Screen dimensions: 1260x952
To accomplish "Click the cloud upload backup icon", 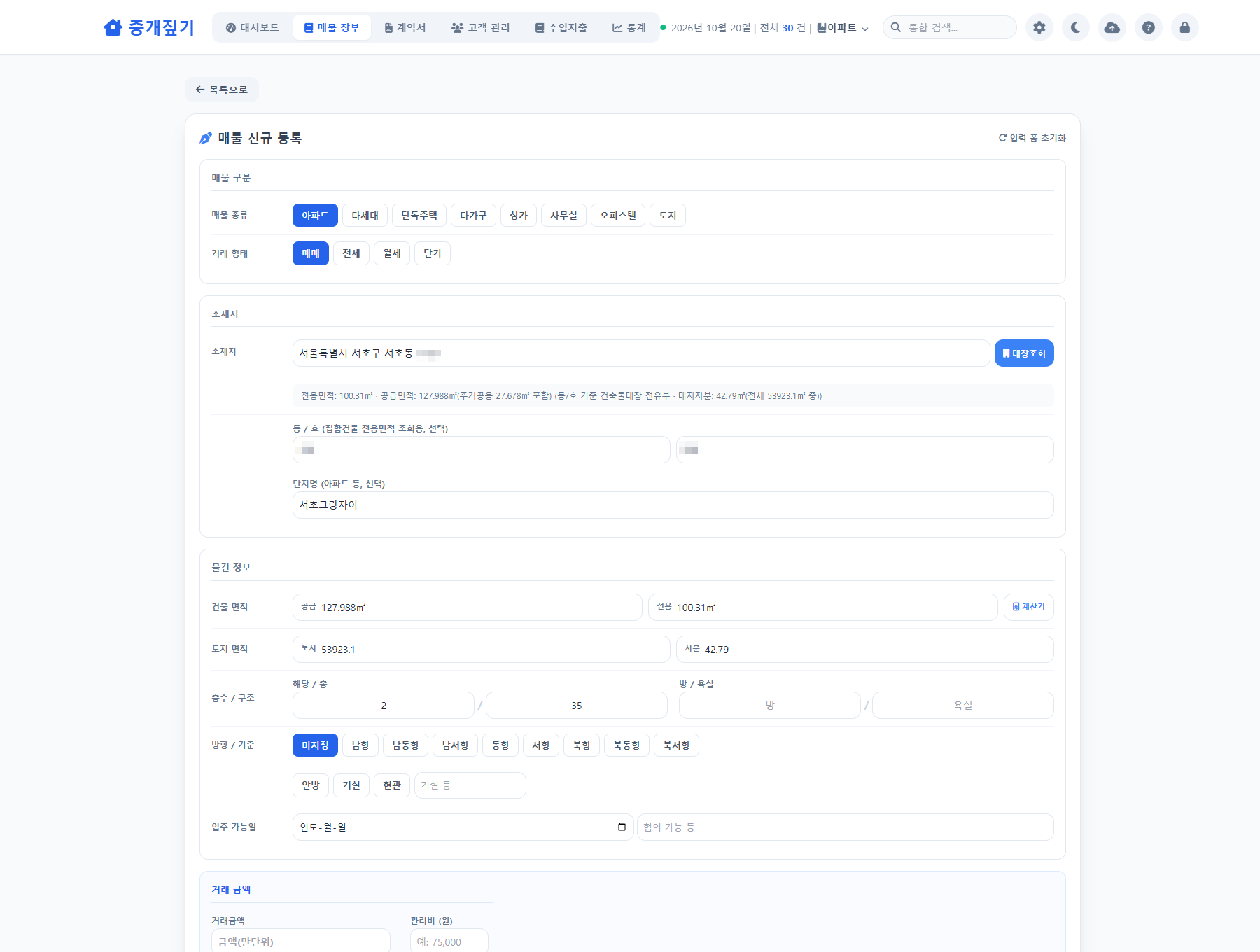I will tap(1112, 27).
